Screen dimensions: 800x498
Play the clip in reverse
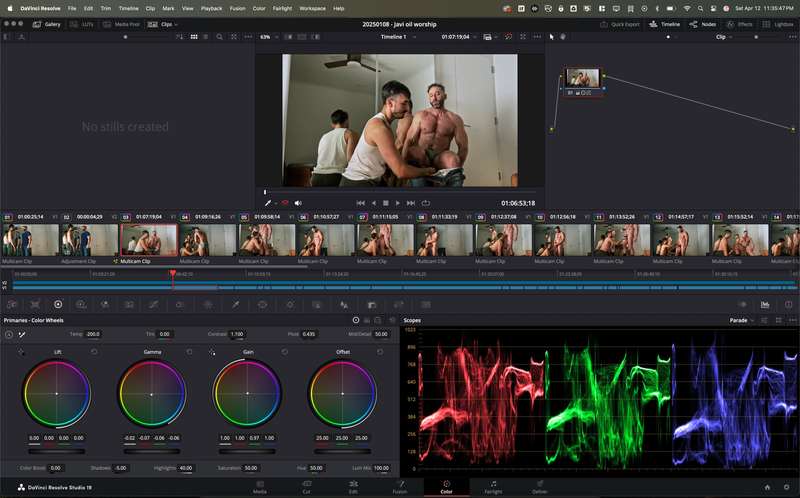[x=373, y=203]
